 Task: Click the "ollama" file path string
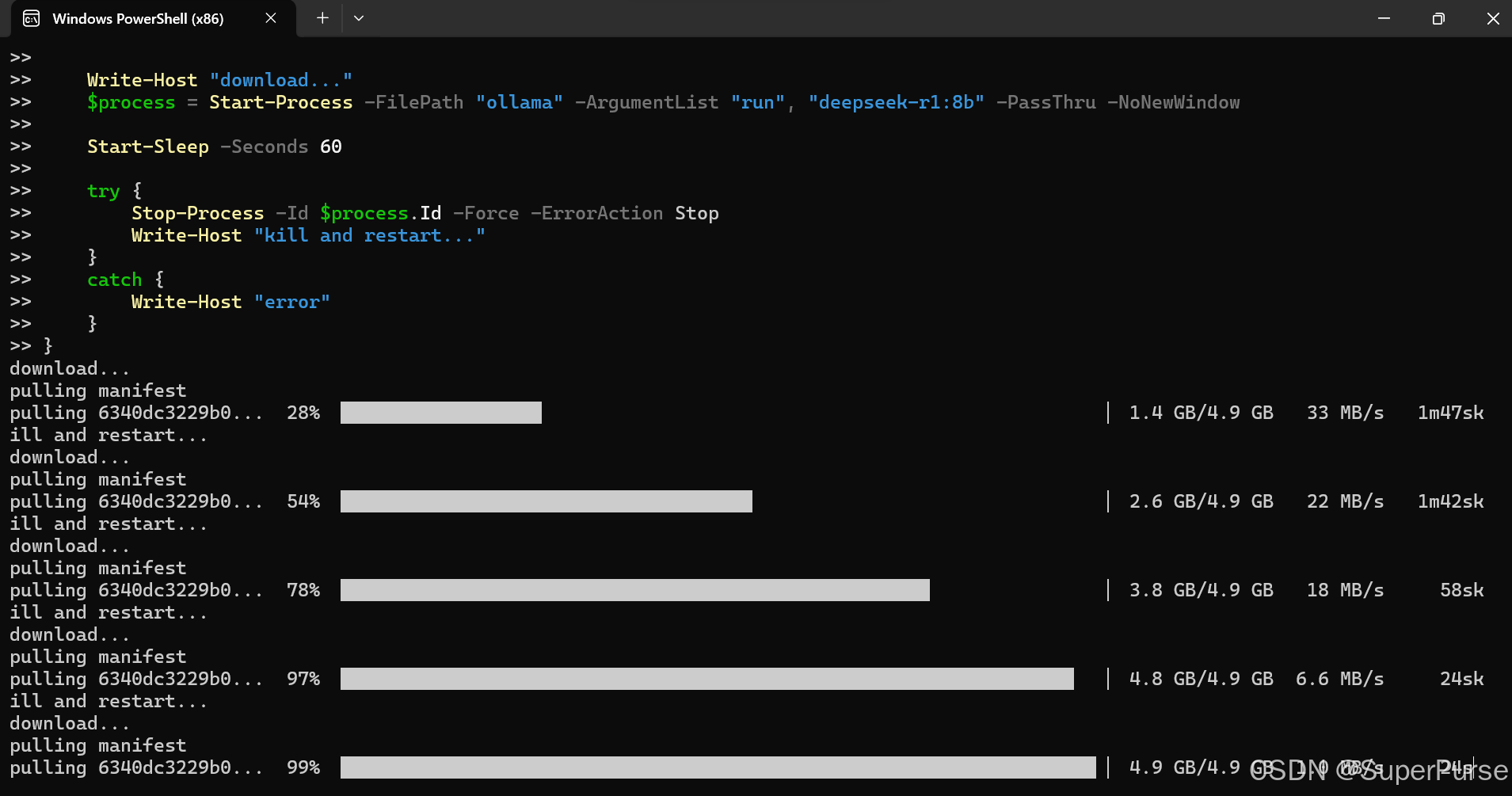tap(520, 102)
